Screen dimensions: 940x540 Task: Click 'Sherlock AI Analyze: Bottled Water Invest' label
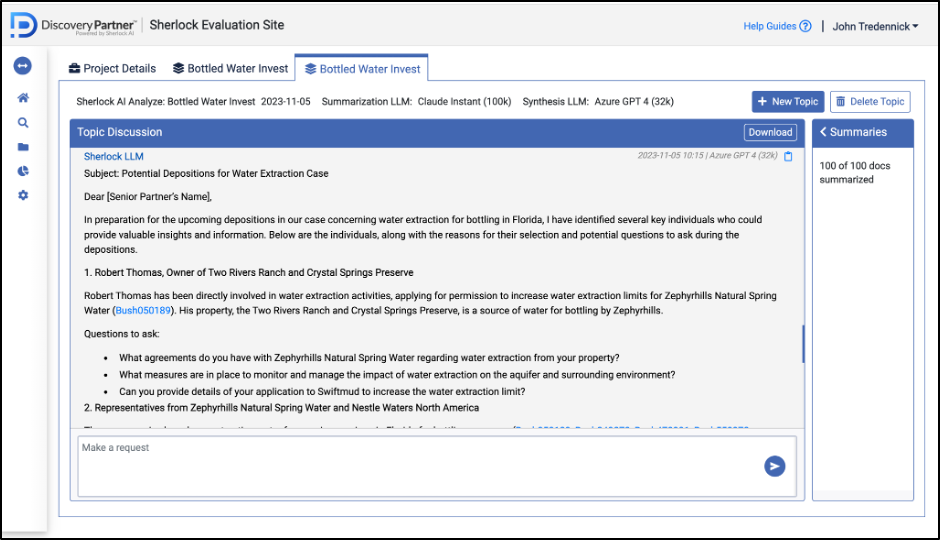click(165, 102)
